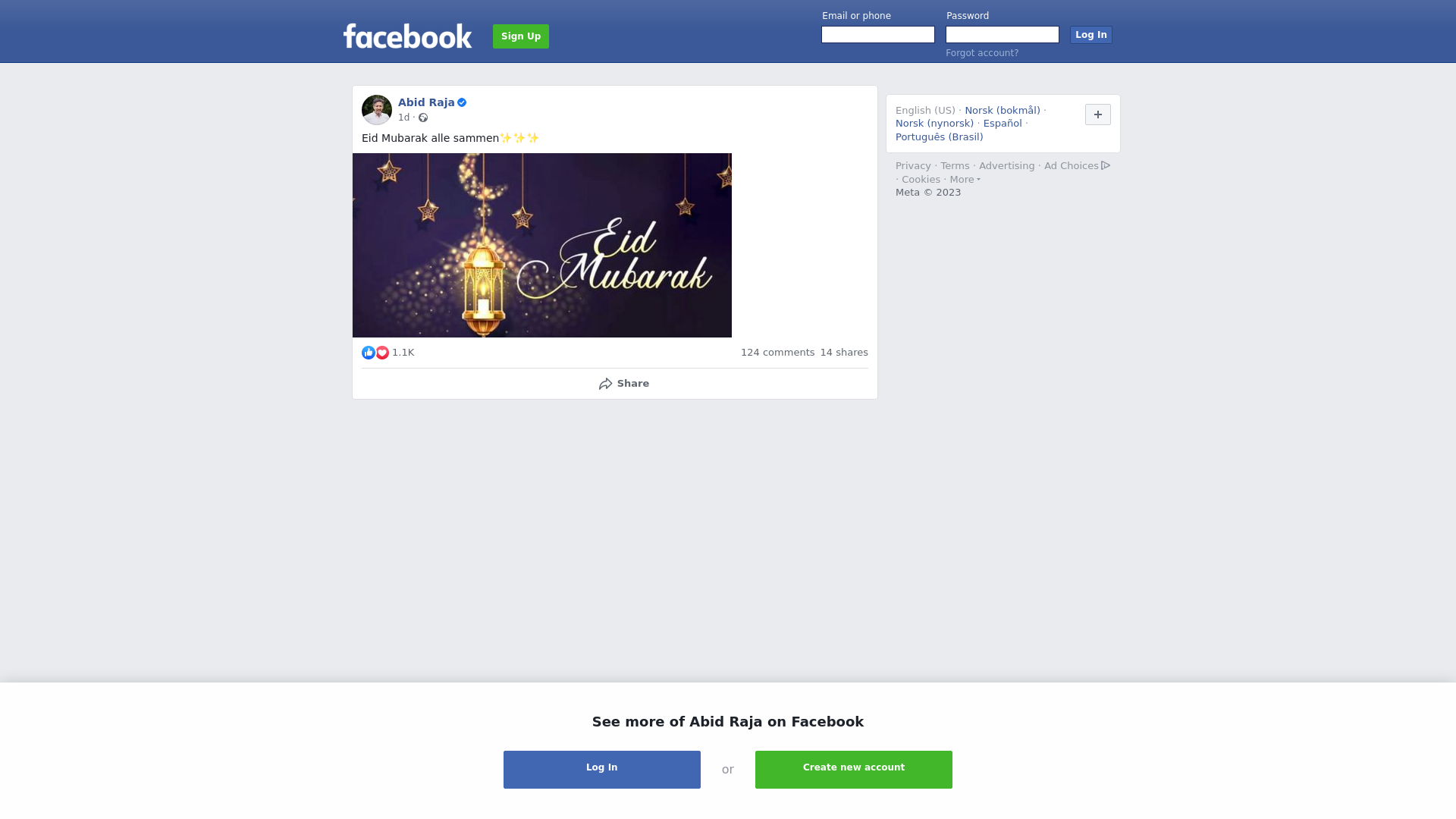Image resolution: width=1456 pixels, height=819 pixels.
Task: View the 14 shares list
Action: [x=844, y=353]
